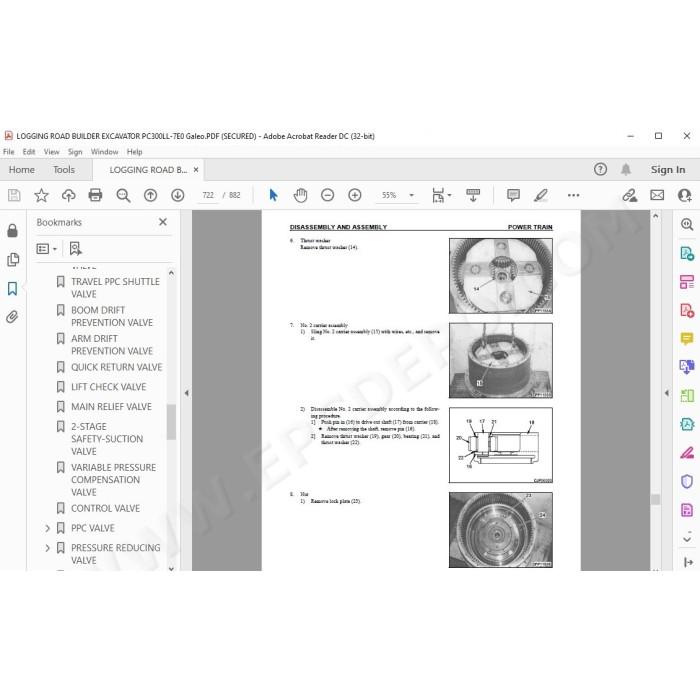Jump to TRAVEL PPC SHUTTLE VALVE bookmark
The width and height of the screenshot is (700, 700).
[x=115, y=288]
